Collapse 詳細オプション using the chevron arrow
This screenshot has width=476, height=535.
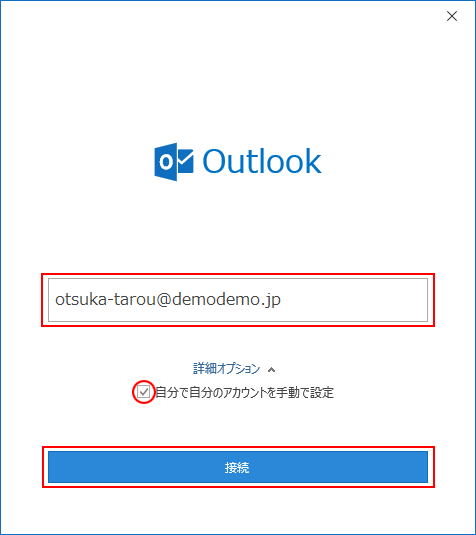point(272,370)
